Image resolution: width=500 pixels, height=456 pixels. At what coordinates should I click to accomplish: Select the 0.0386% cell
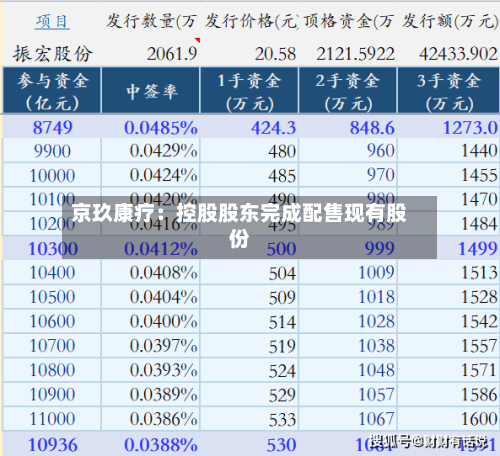[x=151, y=418]
